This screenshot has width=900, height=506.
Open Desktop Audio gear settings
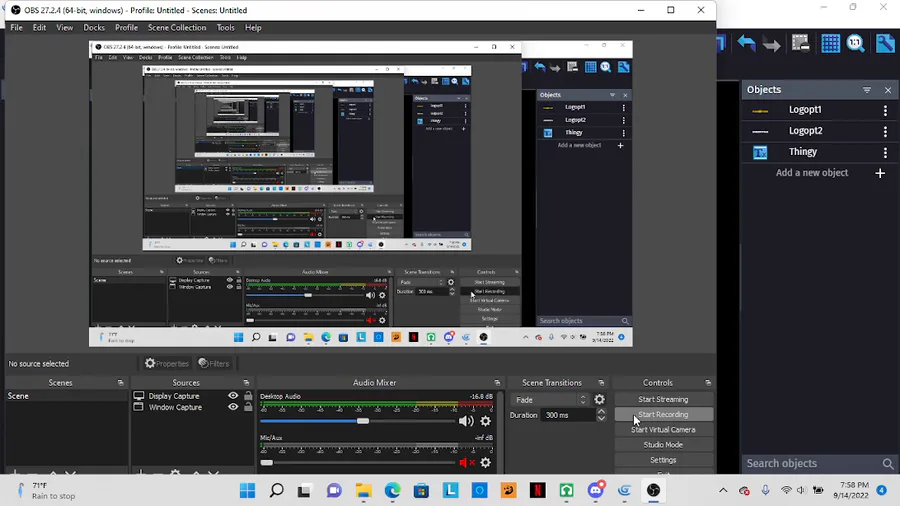486,421
